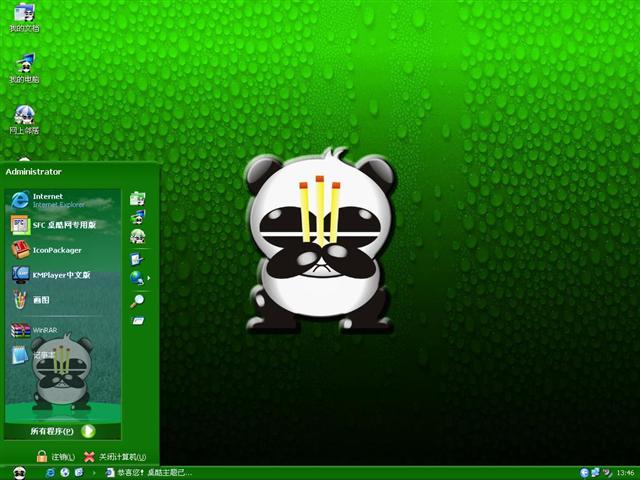
Task: Click the KMPlayer中文版 icon
Action: 21,274
